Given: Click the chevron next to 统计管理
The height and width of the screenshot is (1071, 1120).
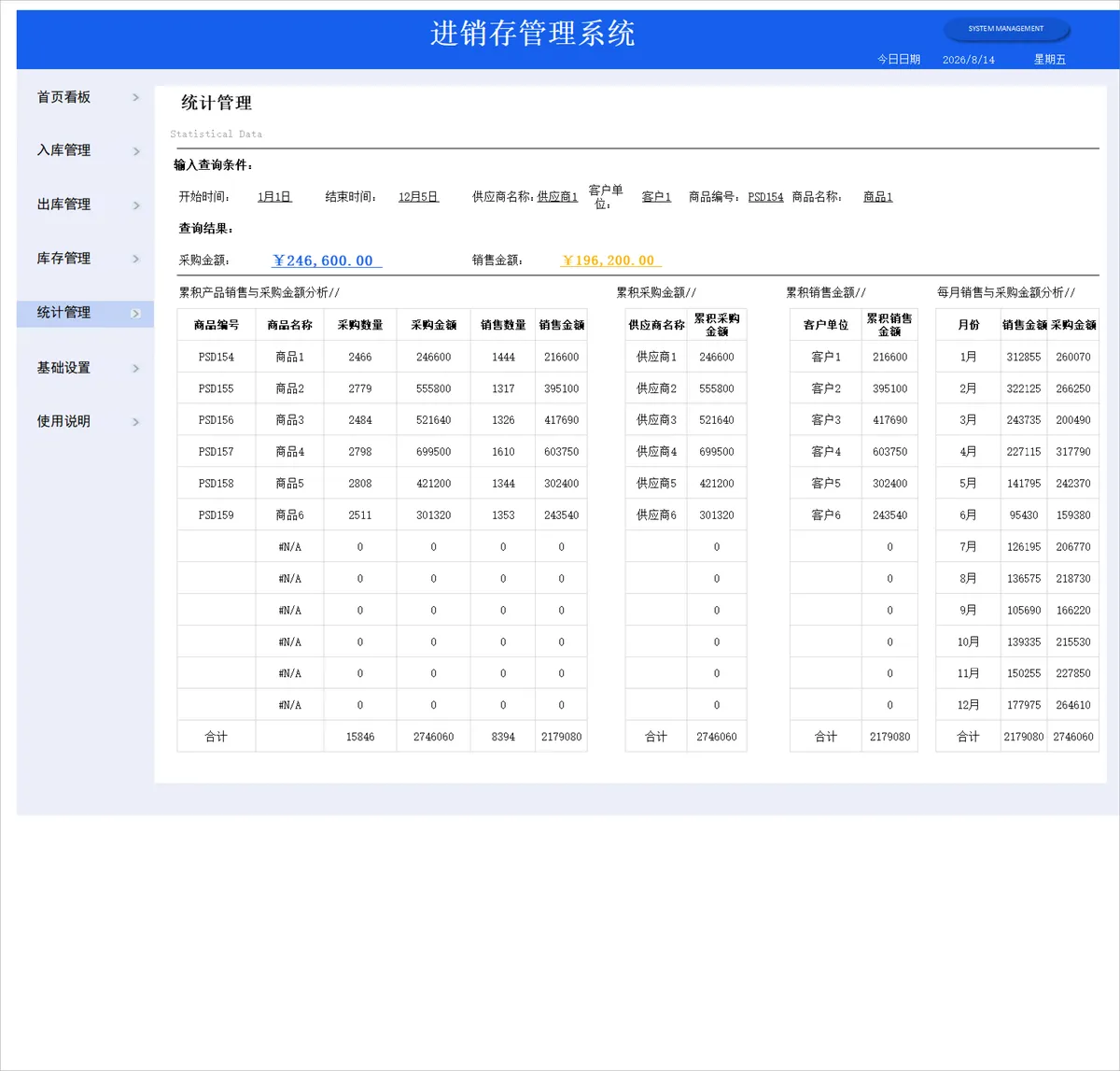Looking at the screenshot, I should click(x=135, y=314).
